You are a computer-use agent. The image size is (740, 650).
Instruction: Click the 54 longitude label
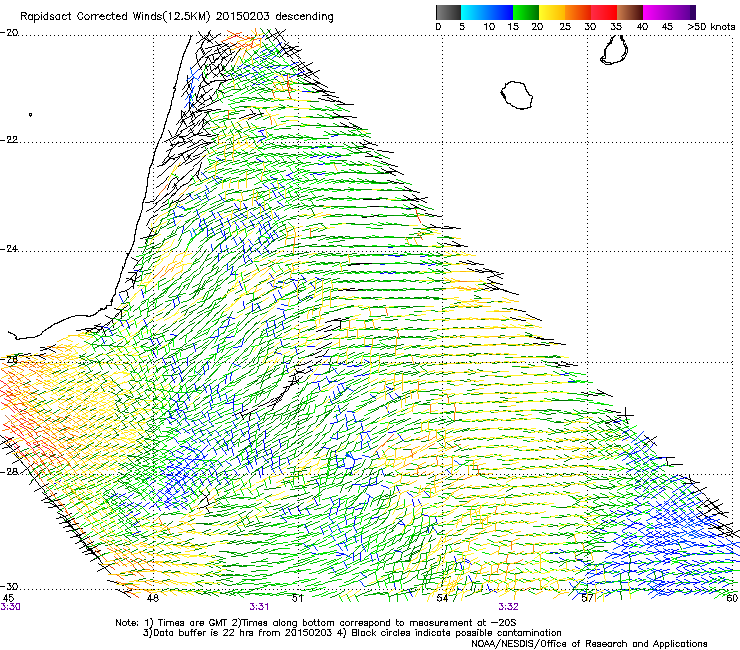[442, 598]
